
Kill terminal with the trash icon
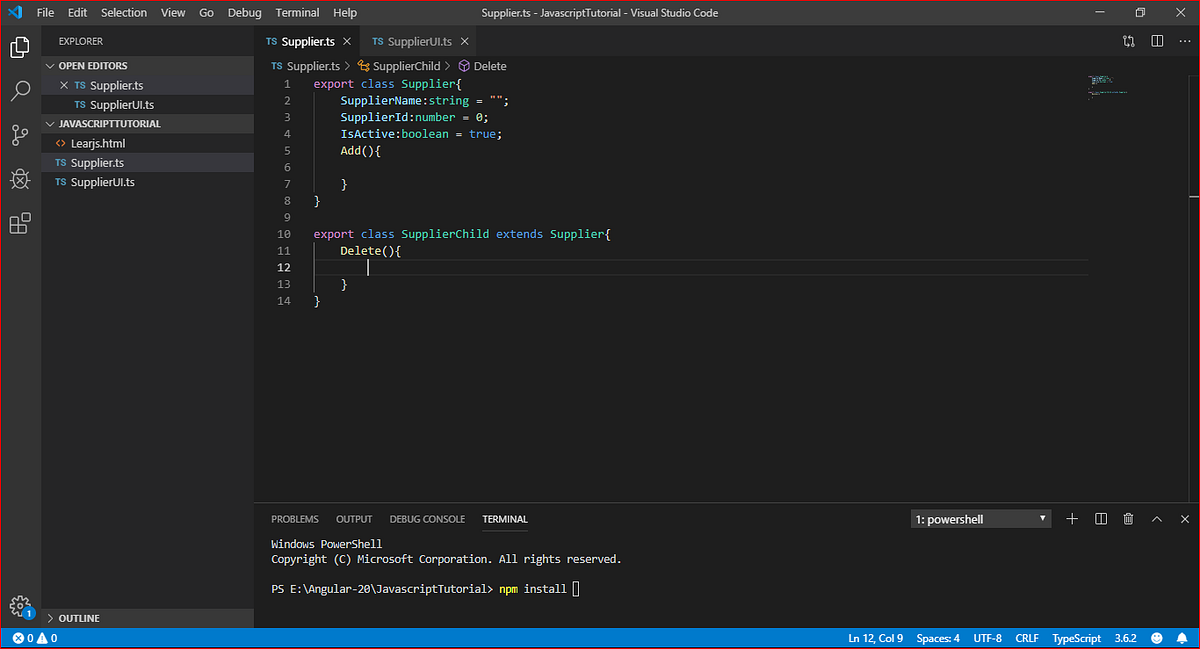[1128, 519]
